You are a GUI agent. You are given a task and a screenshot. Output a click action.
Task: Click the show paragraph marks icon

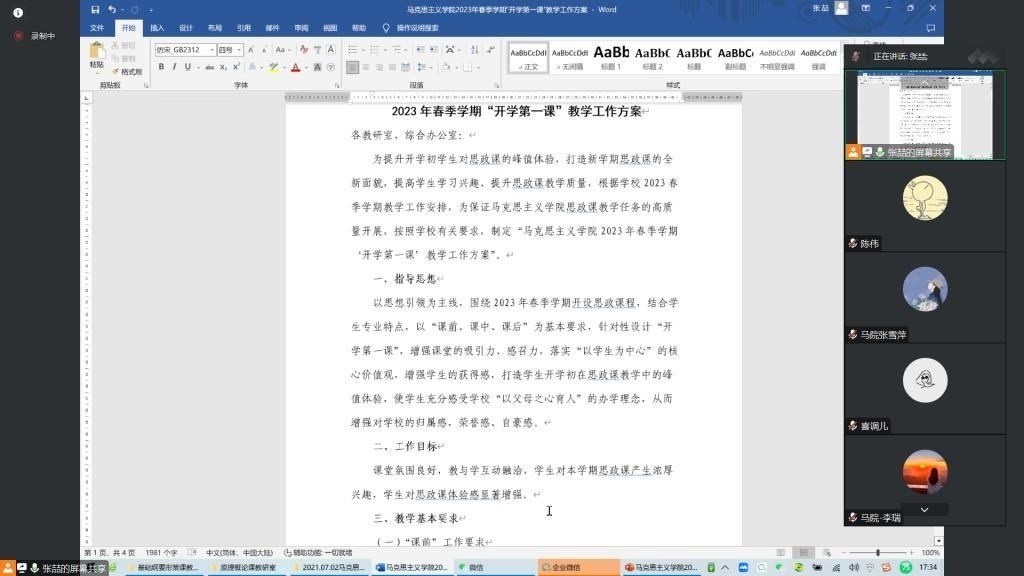coord(490,50)
